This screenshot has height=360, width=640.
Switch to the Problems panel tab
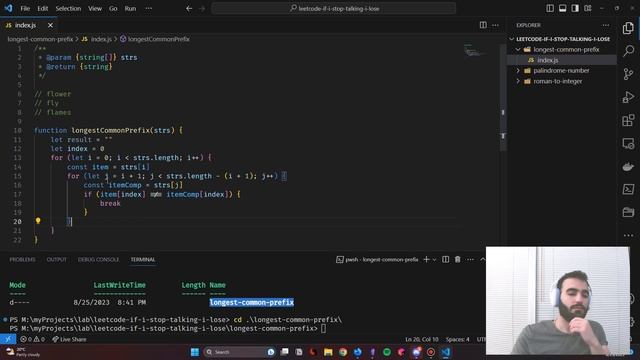click(x=22, y=259)
